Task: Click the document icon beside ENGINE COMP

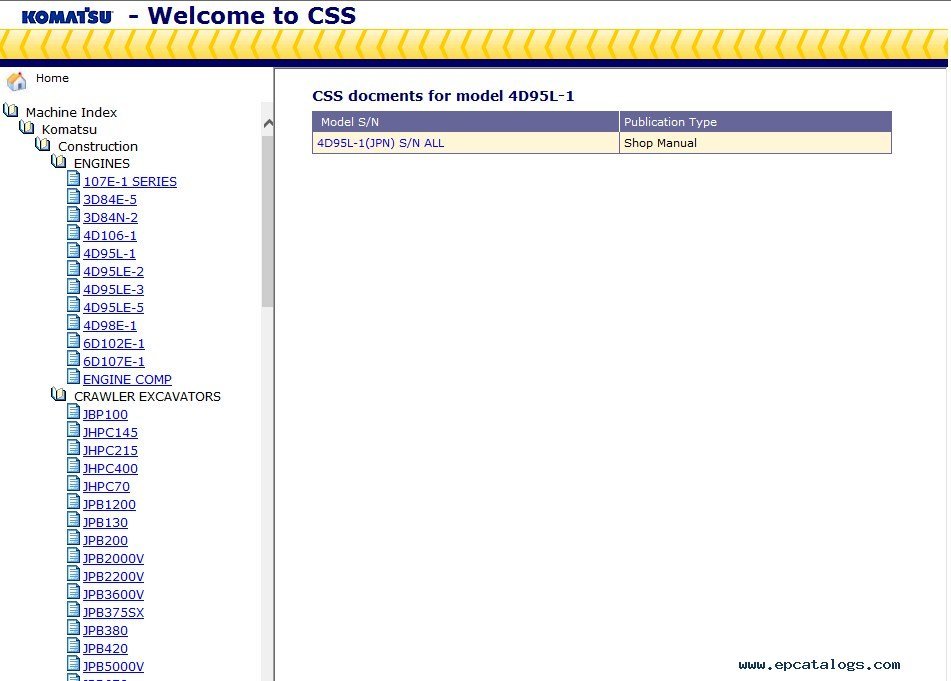Action: 73,377
